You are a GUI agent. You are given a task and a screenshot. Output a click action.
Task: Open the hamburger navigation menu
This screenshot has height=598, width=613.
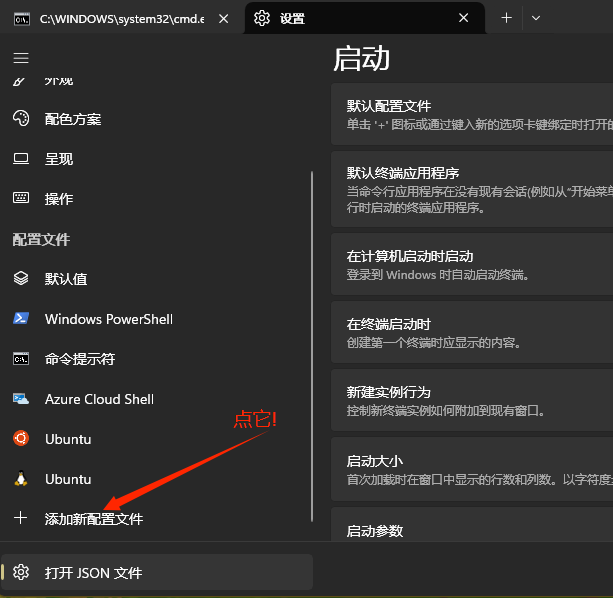click(21, 58)
